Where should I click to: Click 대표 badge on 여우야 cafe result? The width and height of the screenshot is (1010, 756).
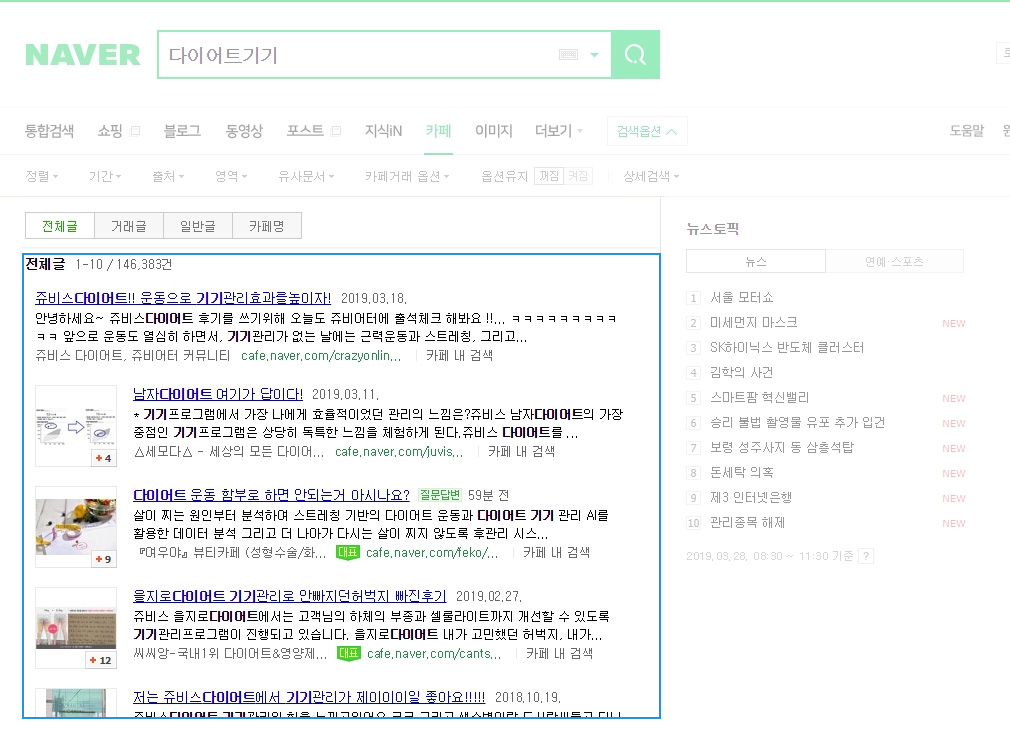pos(348,553)
